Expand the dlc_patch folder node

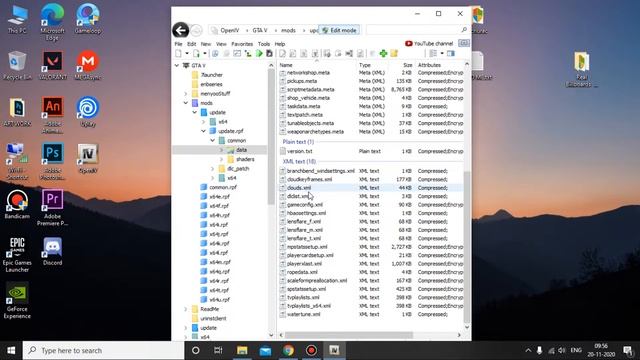tap(213, 169)
